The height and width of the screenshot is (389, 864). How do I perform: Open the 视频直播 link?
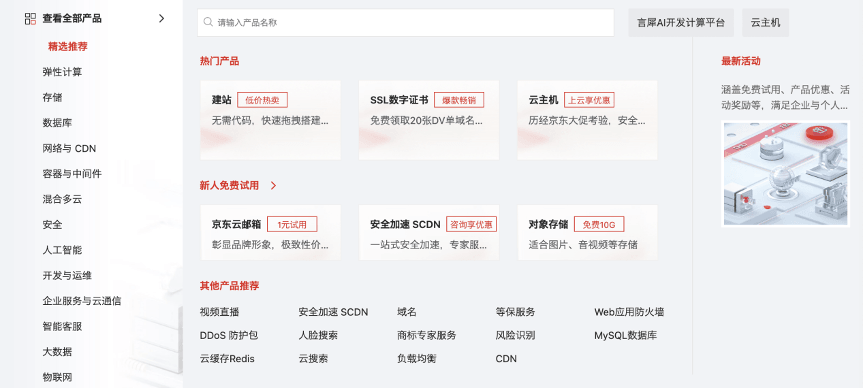(x=219, y=312)
